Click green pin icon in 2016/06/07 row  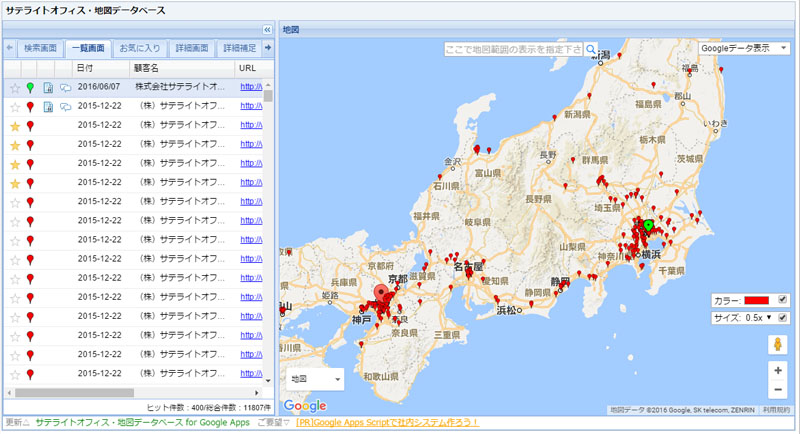[x=31, y=88]
